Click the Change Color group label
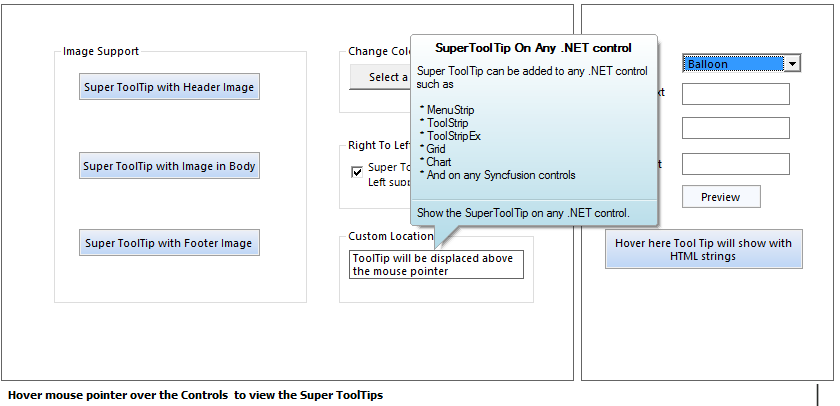 (377, 52)
